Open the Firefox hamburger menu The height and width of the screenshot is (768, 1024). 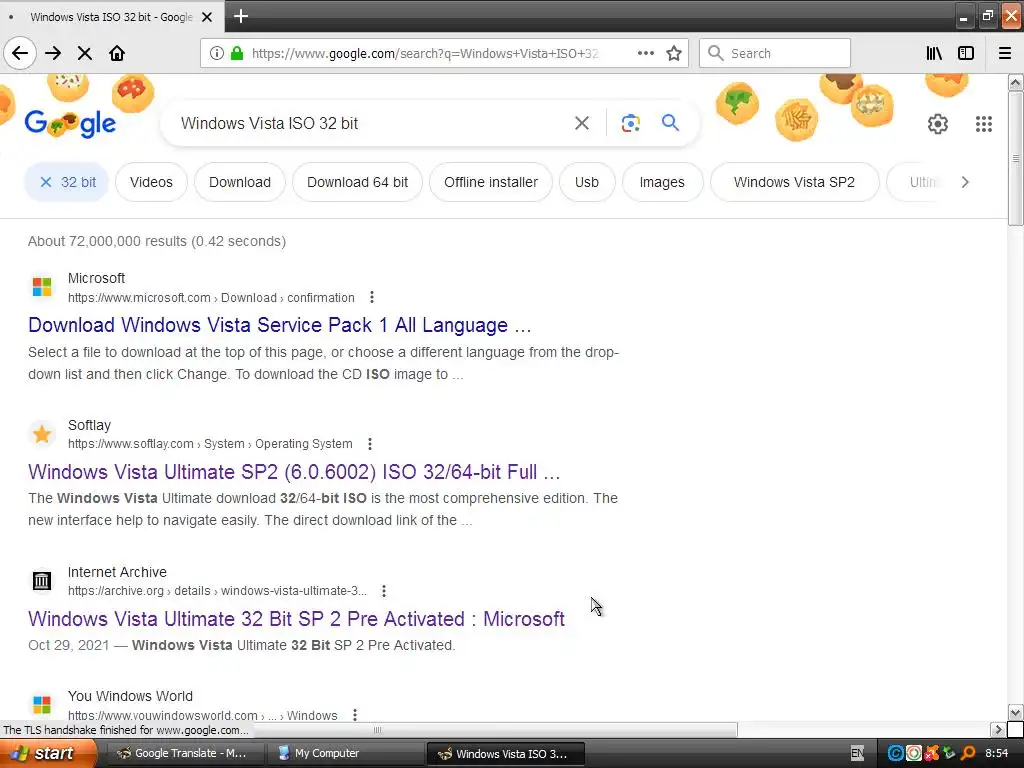pos(1005,54)
